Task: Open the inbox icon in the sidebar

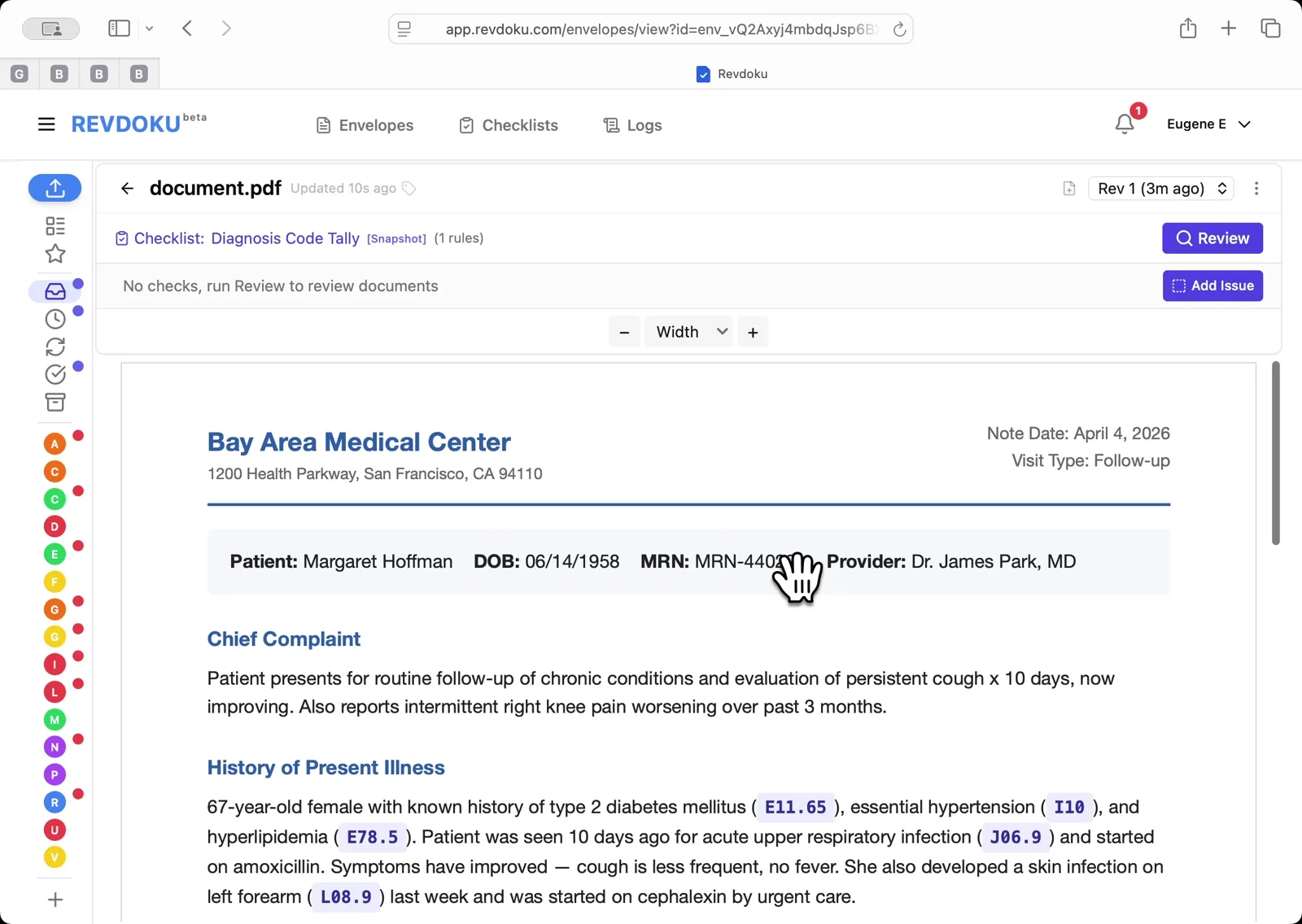Action: 54,291
